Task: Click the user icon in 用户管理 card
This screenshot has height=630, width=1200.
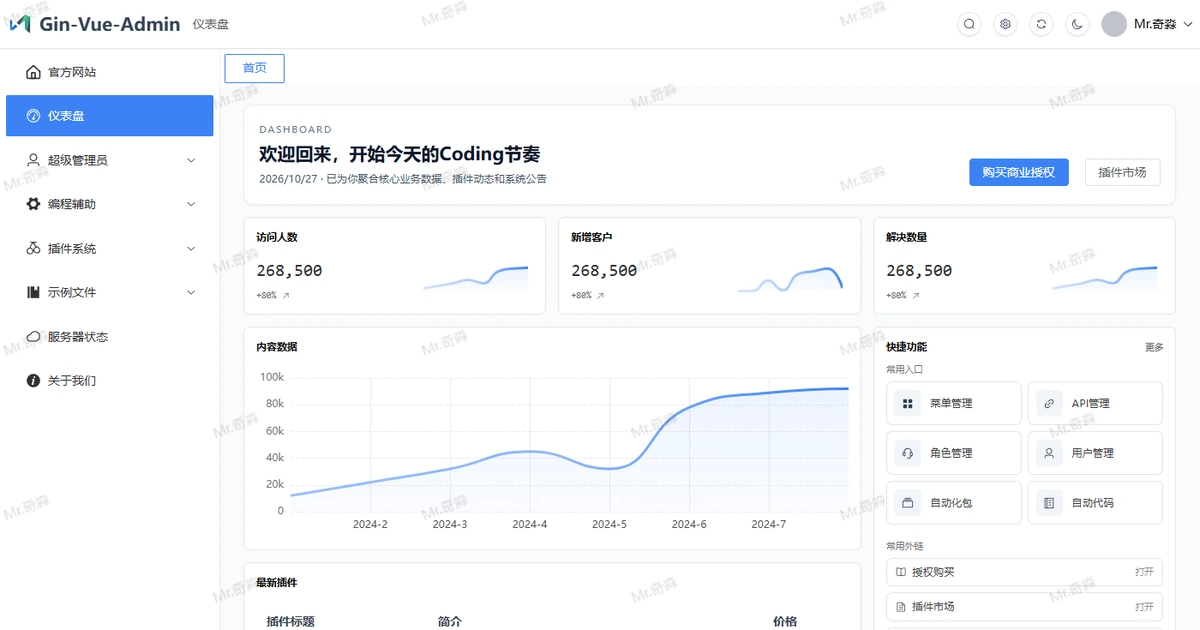Action: (1049, 453)
